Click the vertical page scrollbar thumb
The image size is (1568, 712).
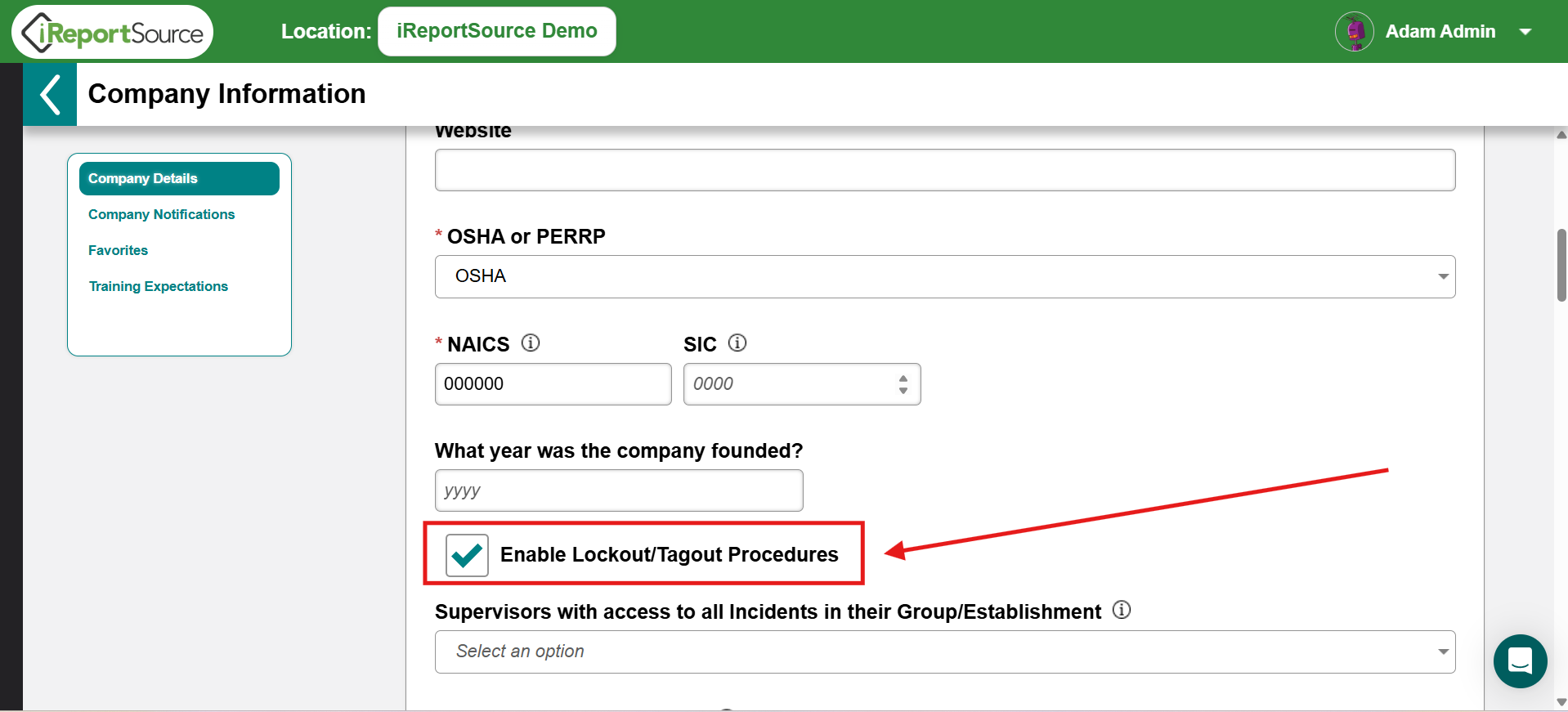point(1561,266)
